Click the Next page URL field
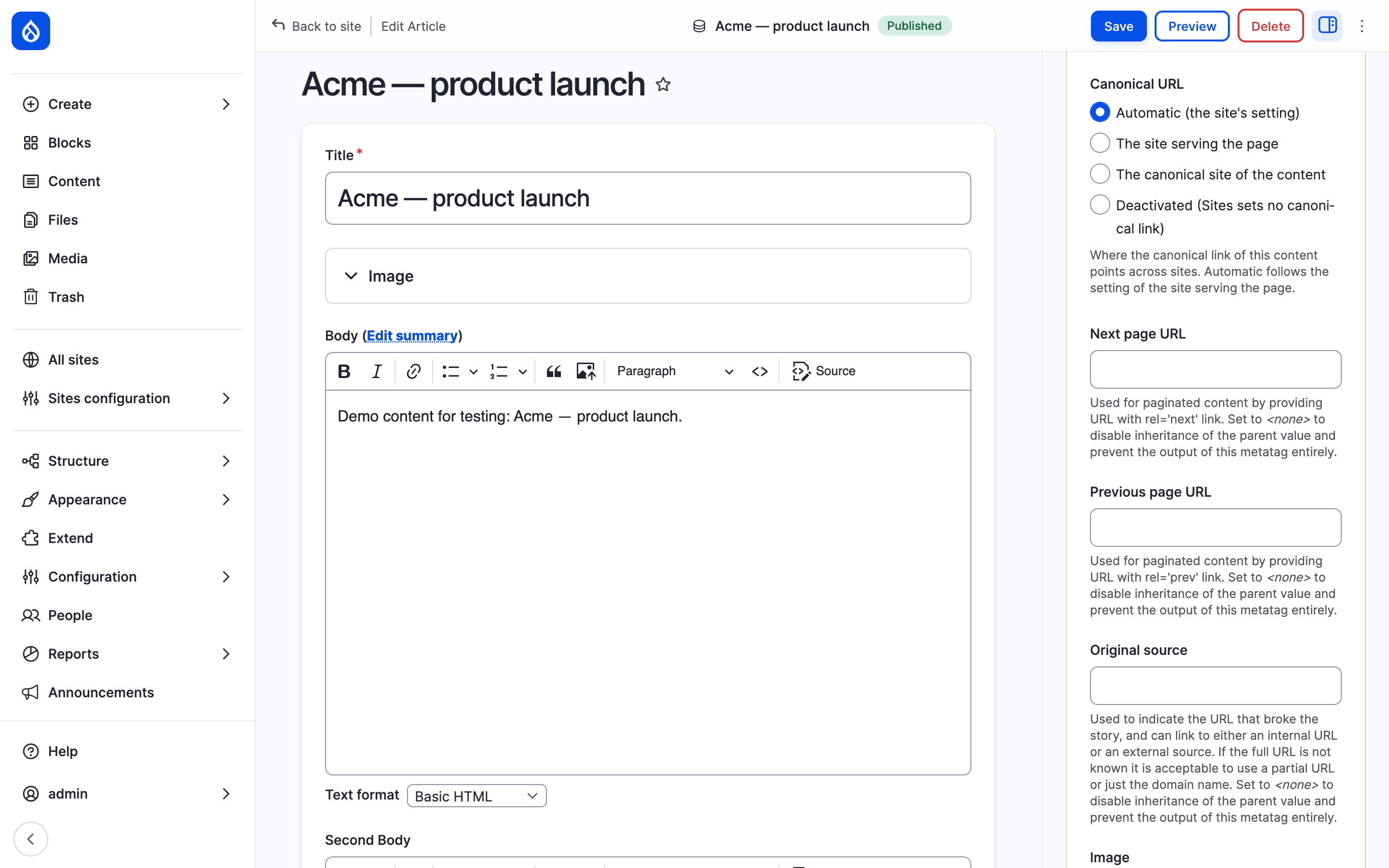The height and width of the screenshot is (868, 1389). (x=1215, y=369)
